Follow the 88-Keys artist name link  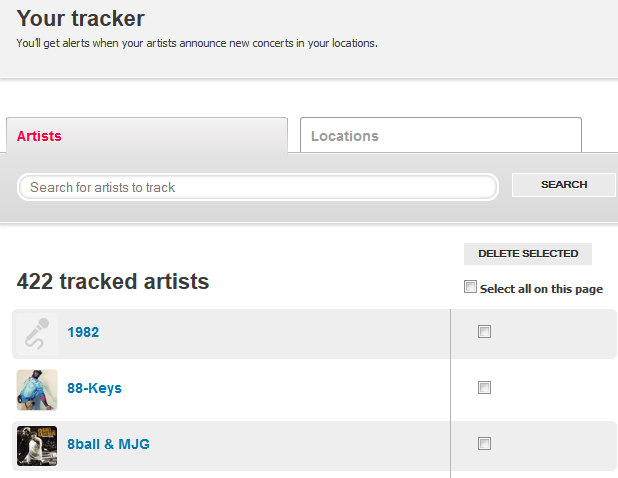point(94,389)
